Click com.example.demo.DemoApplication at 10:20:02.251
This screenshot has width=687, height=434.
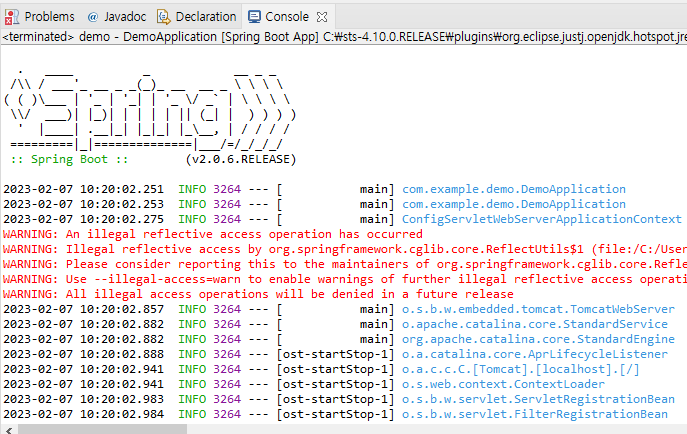click(x=514, y=189)
